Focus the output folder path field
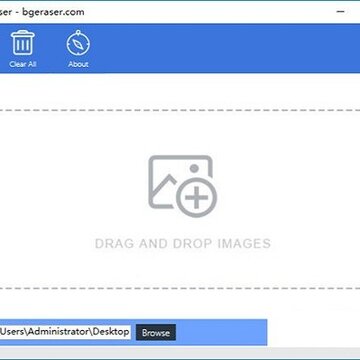360x360 pixels. (65, 332)
